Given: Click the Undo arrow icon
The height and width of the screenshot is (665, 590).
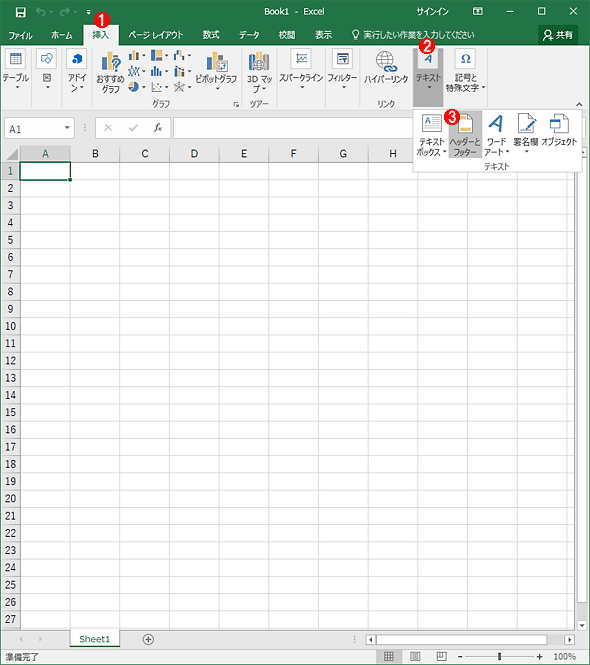Looking at the screenshot, I should 41,12.
